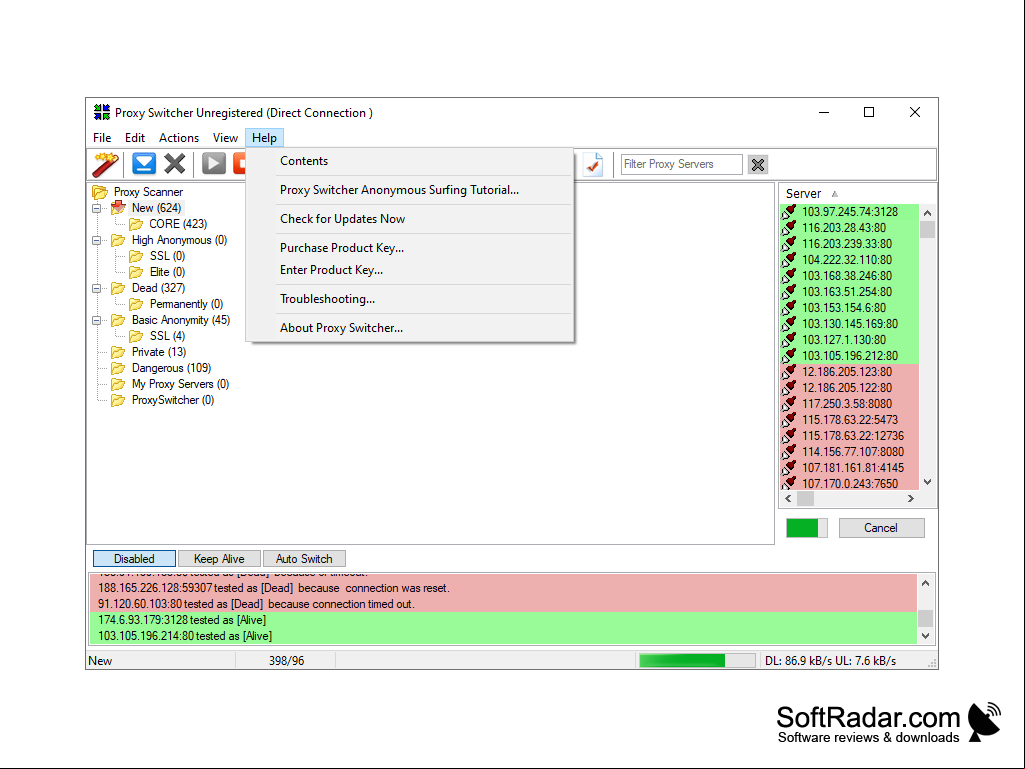Click the plug icon beside 116.203.28.43:80
Viewport: 1025px width, 769px height.
[789, 228]
